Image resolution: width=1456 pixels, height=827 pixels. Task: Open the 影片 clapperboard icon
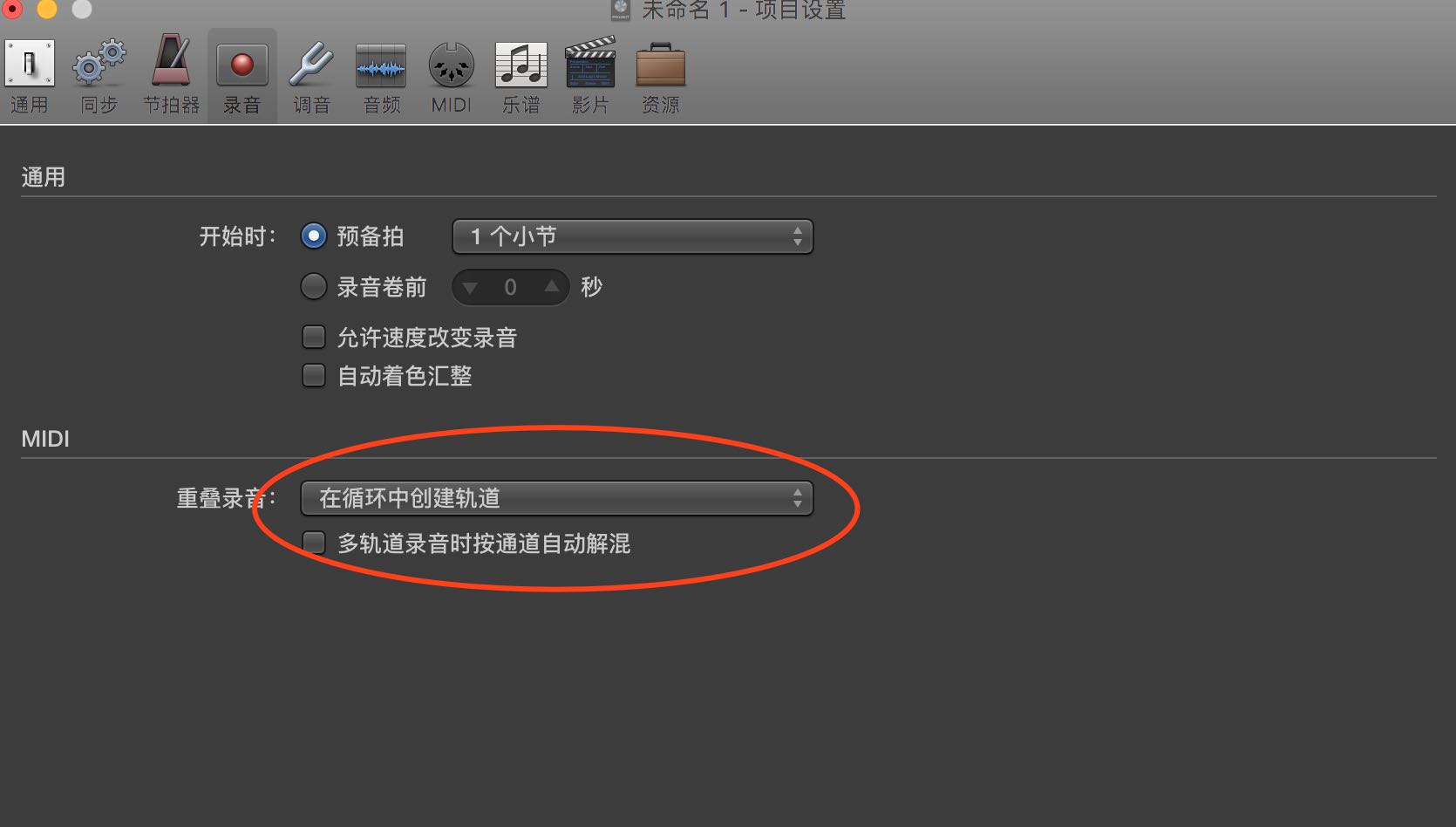pyautogui.click(x=590, y=63)
